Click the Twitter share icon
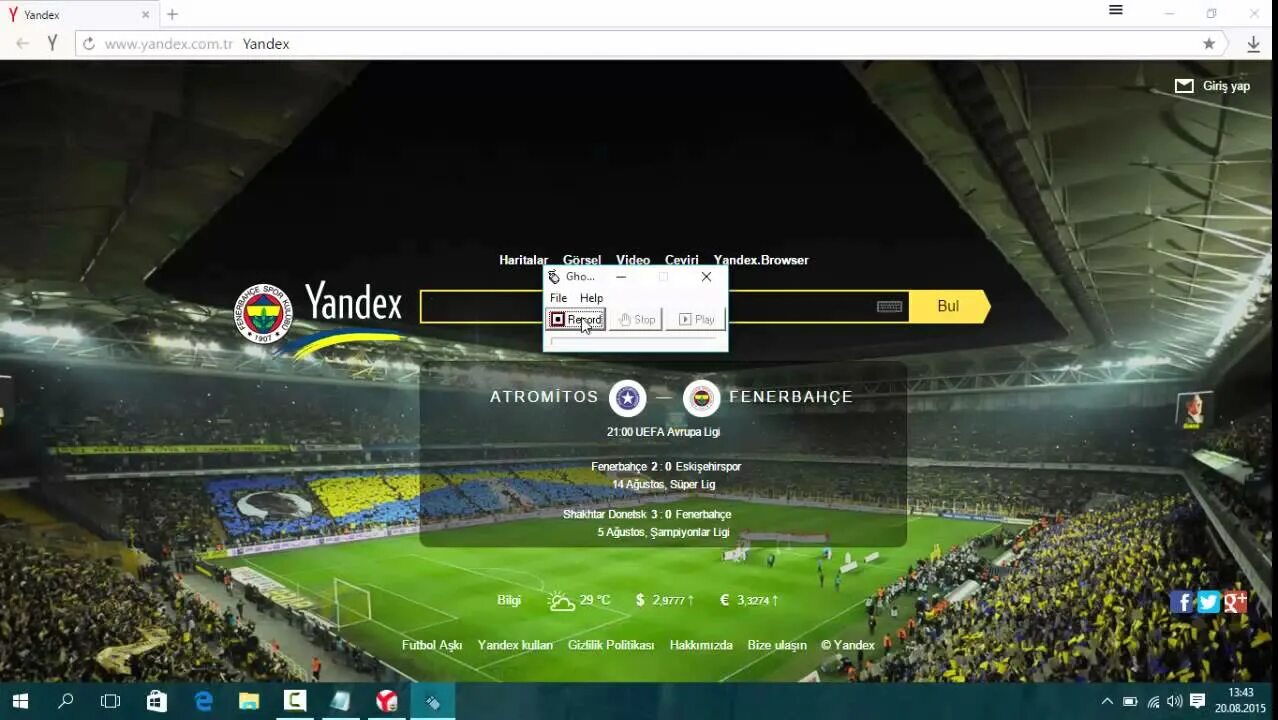This screenshot has width=1278, height=720. (1209, 601)
